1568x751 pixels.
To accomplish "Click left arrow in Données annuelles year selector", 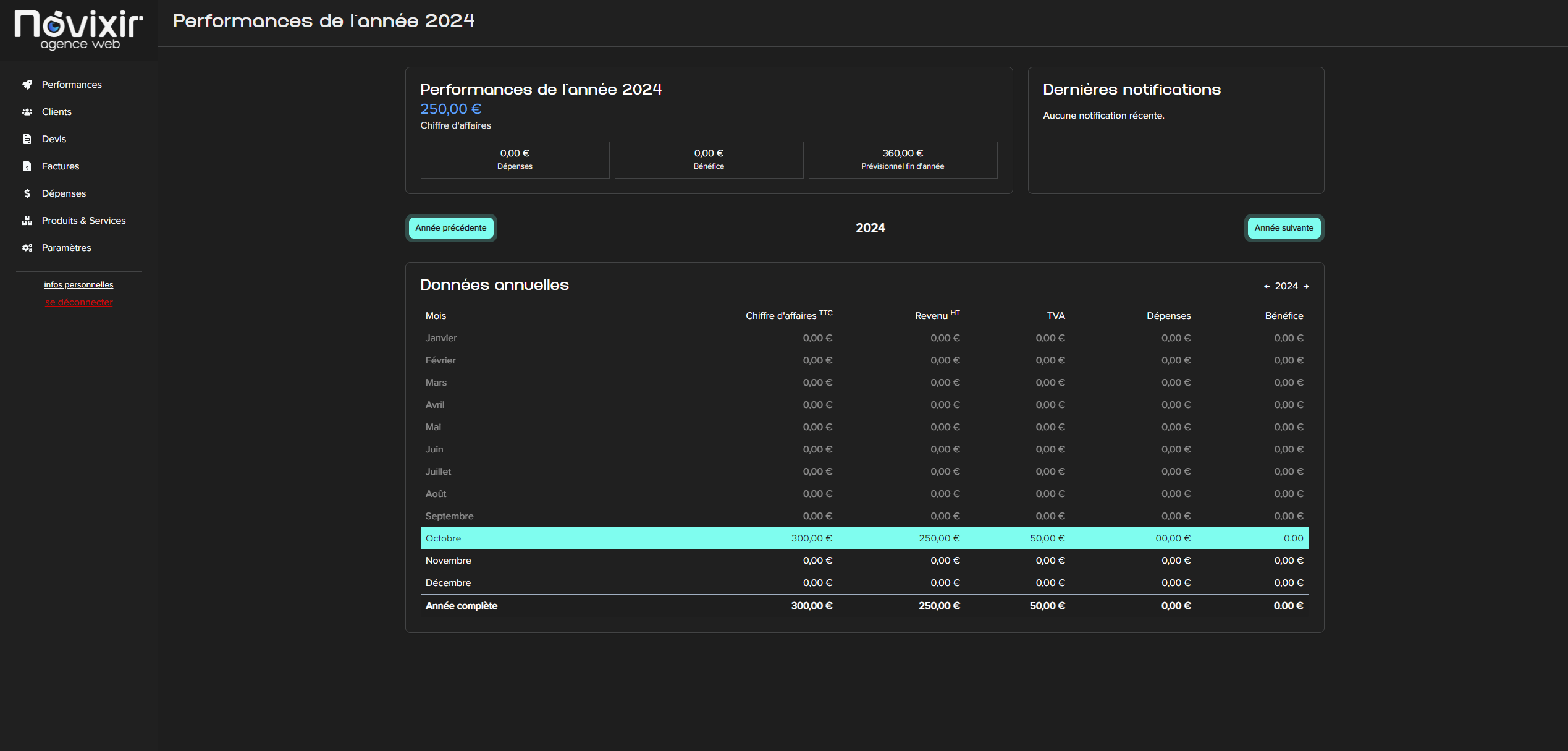I will [1267, 286].
